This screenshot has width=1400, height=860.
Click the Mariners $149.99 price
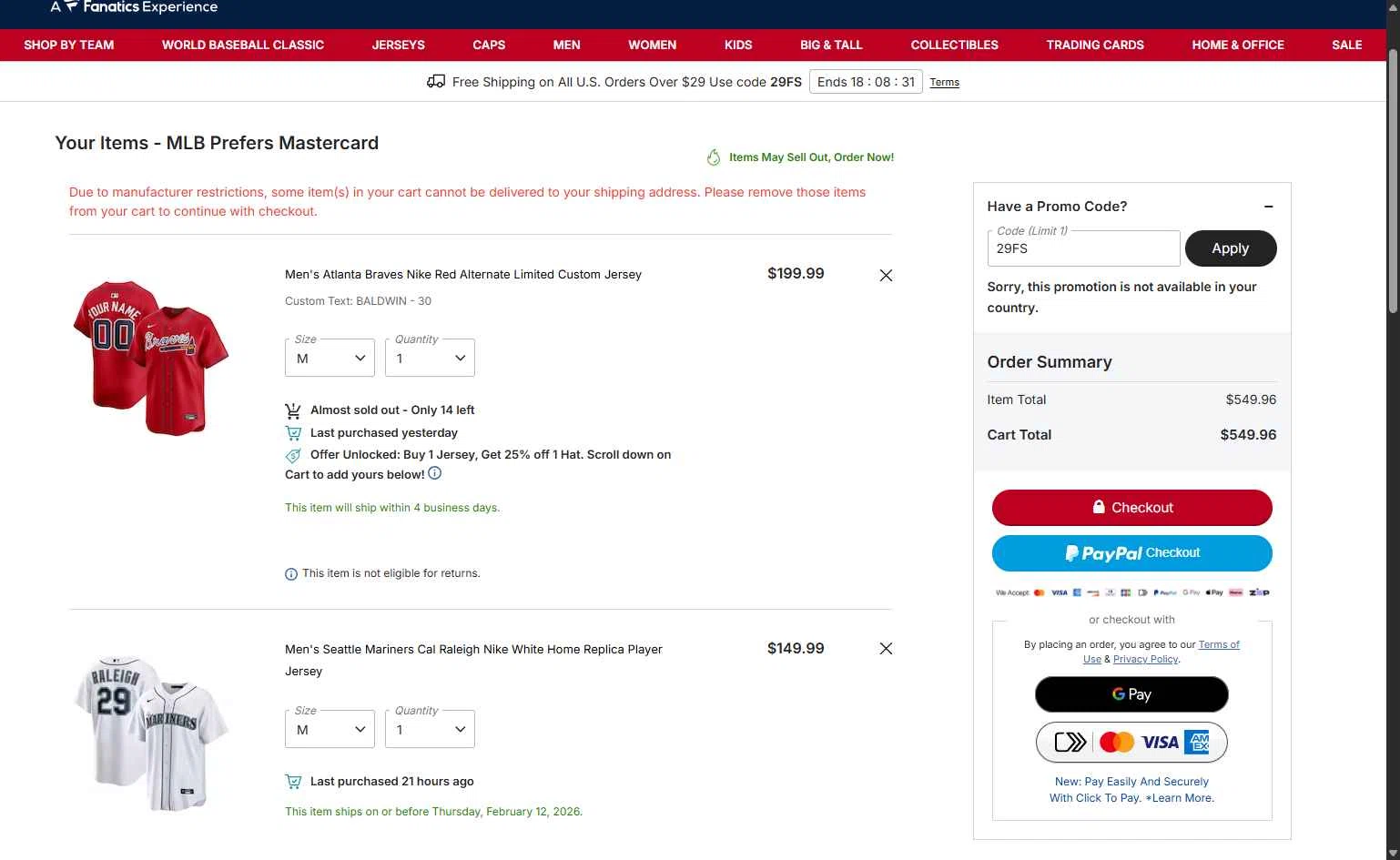[796, 648]
